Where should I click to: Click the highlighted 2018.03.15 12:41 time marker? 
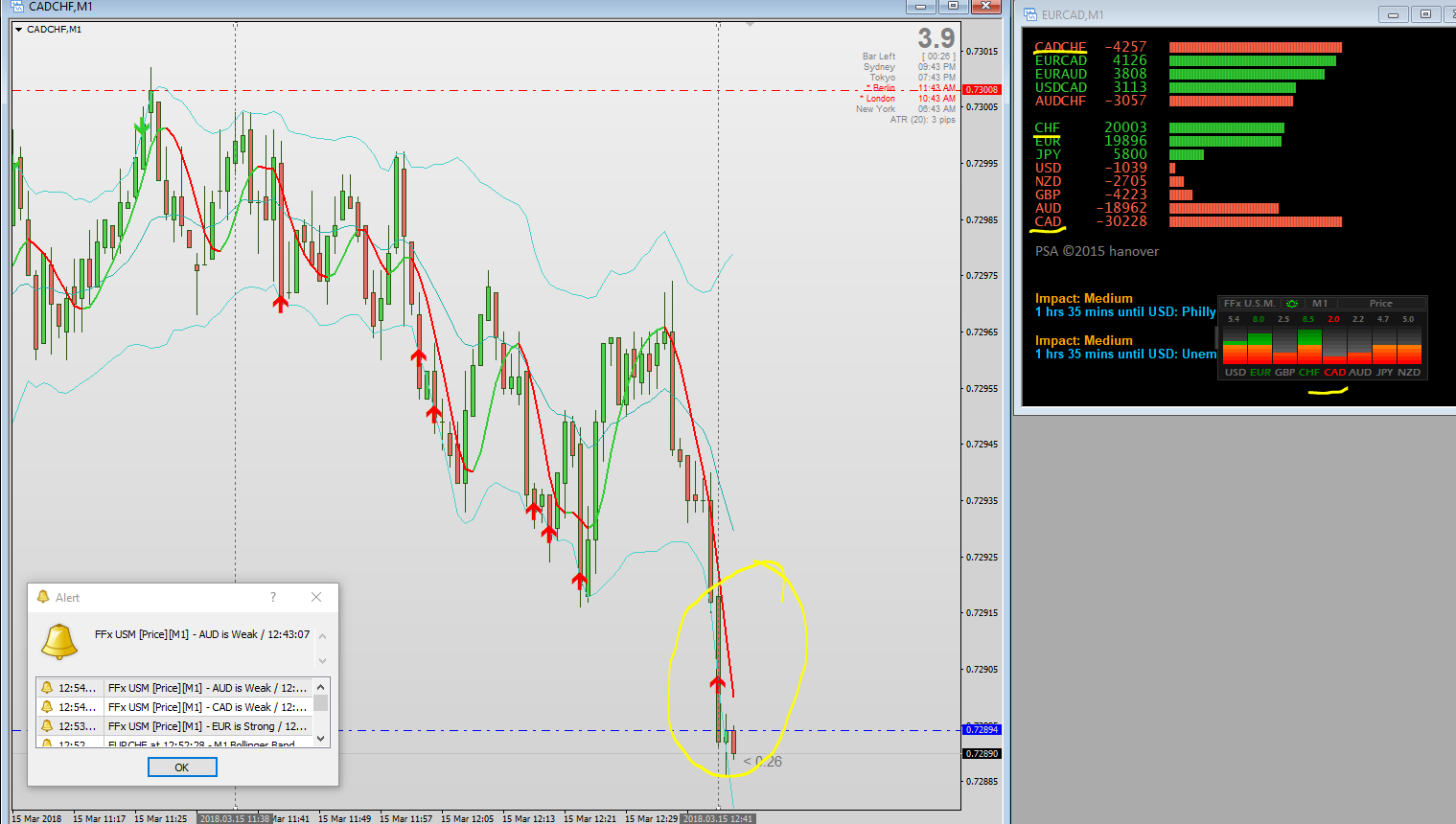tap(718, 818)
